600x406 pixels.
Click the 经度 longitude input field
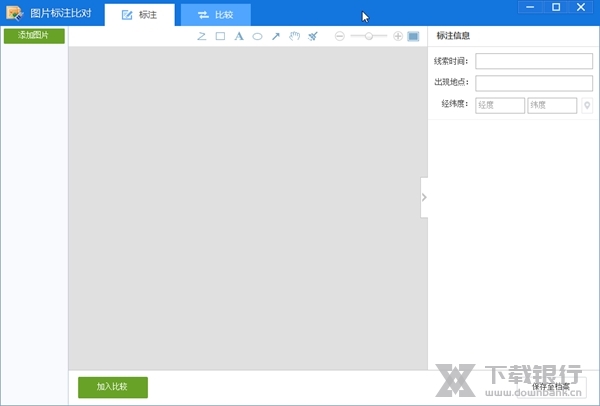500,105
